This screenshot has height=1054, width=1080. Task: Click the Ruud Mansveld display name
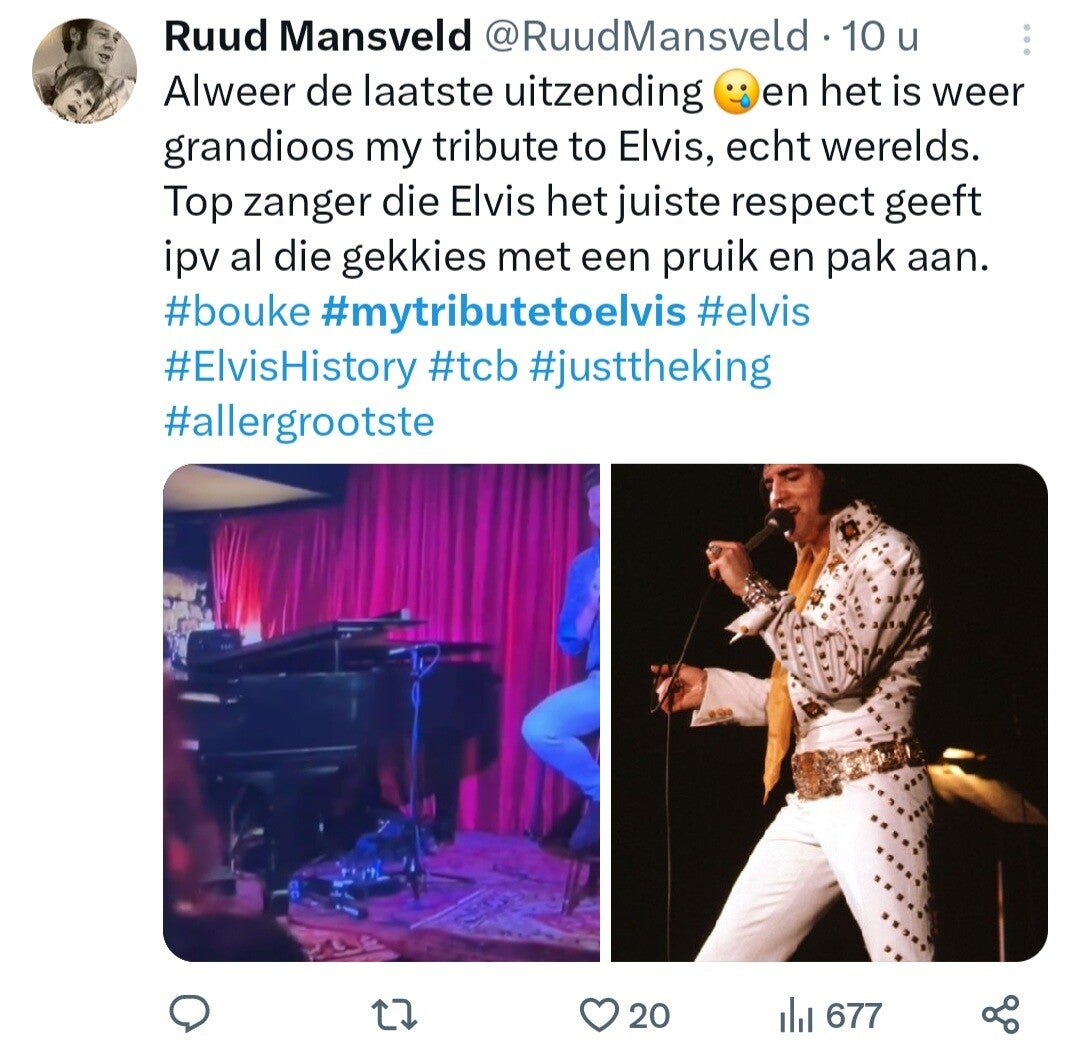tap(318, 36)
